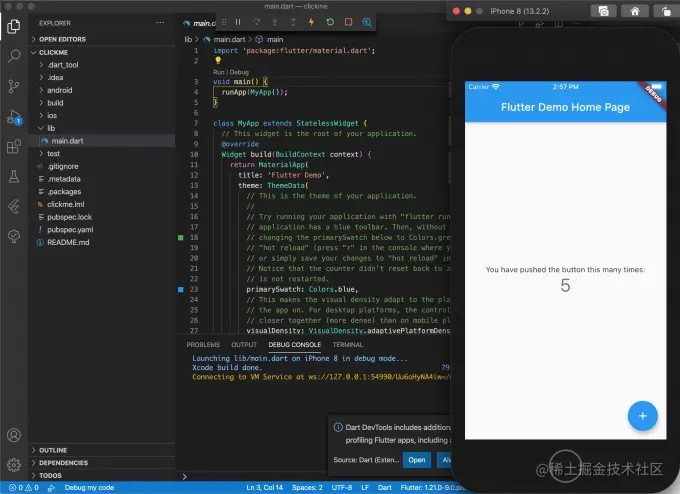680x494 pixels.
Task: Click the Run CodeLens link above main
Action: [218, 72]
